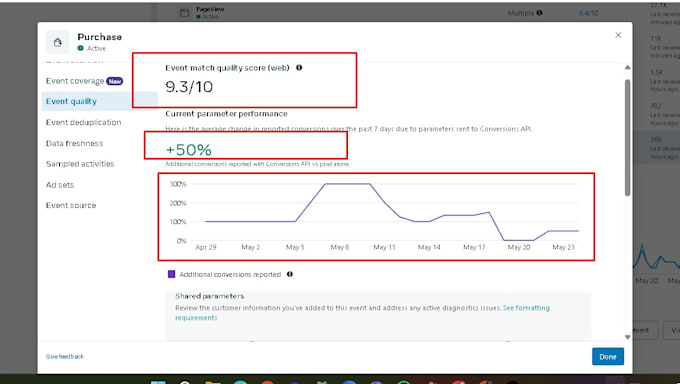Click scrollbar down arrow in dialog
The height and width of the screenshot is (384, 680).
628,337
